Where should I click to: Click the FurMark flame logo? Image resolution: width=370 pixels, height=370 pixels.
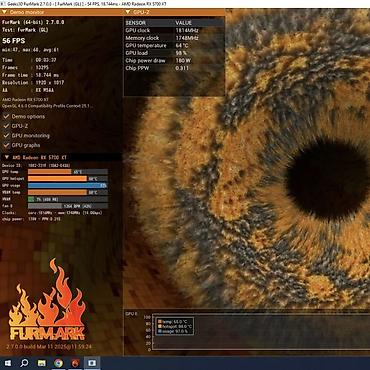click(x=47, y=299)
